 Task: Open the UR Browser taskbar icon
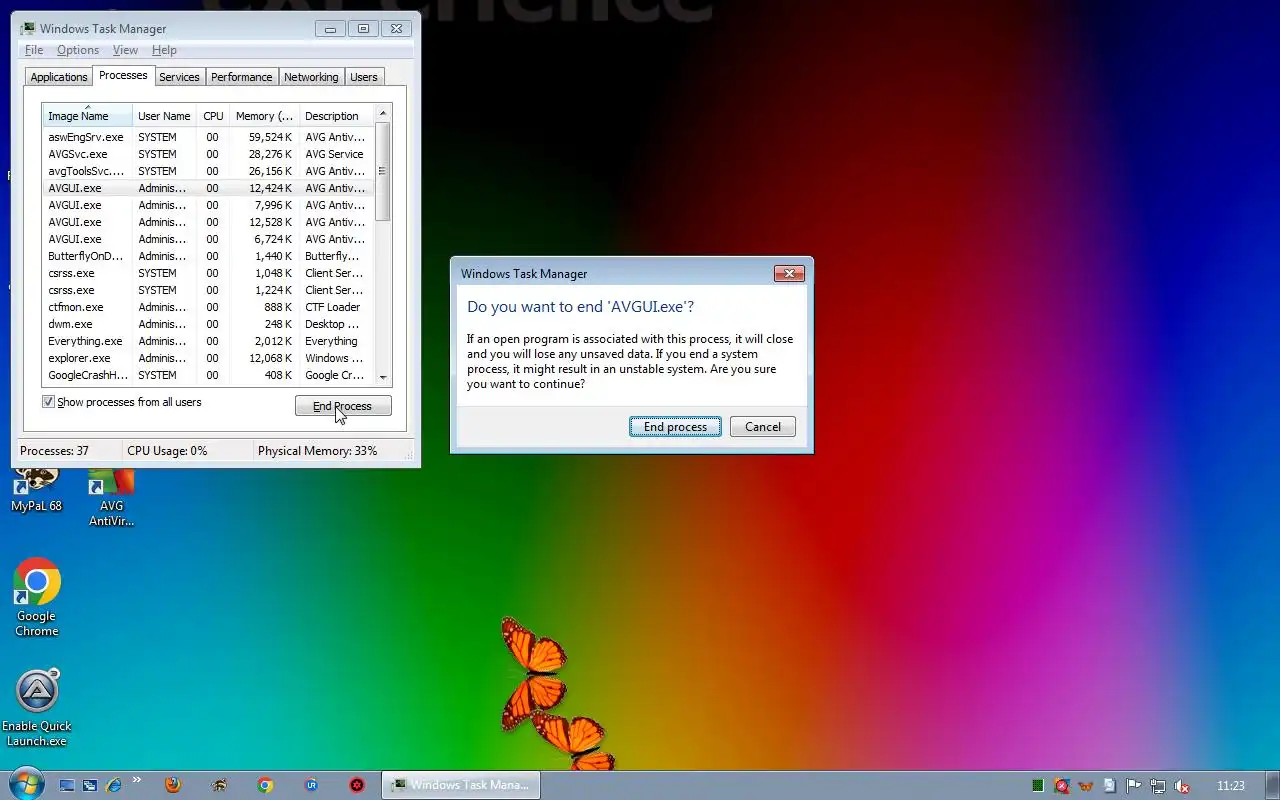coord(311,786)
